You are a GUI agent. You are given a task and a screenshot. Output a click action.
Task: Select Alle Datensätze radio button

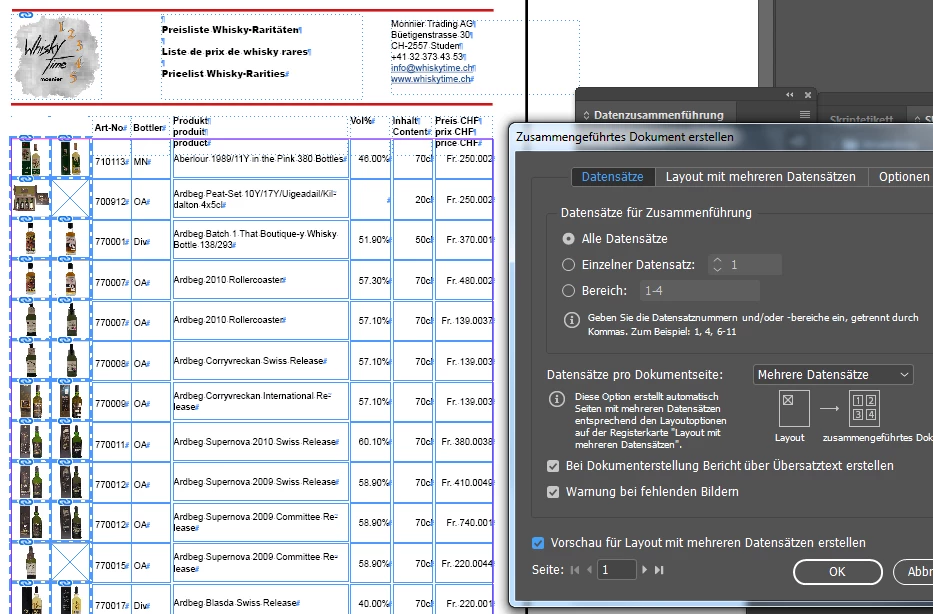(x=568, y=239)
